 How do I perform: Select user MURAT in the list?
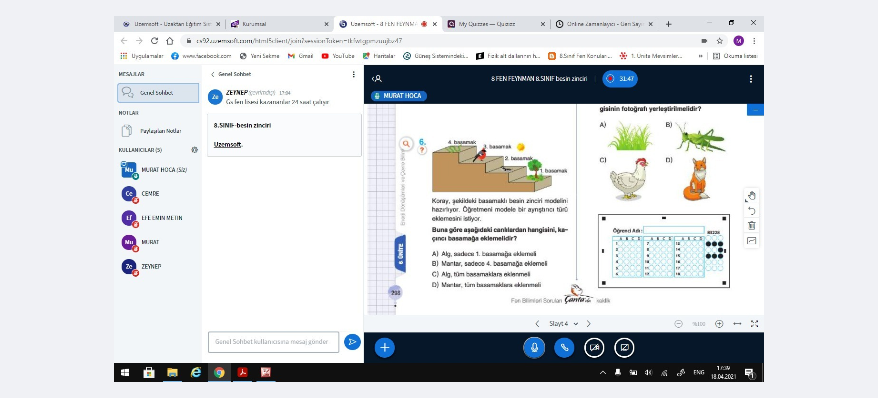coord(158,242)
